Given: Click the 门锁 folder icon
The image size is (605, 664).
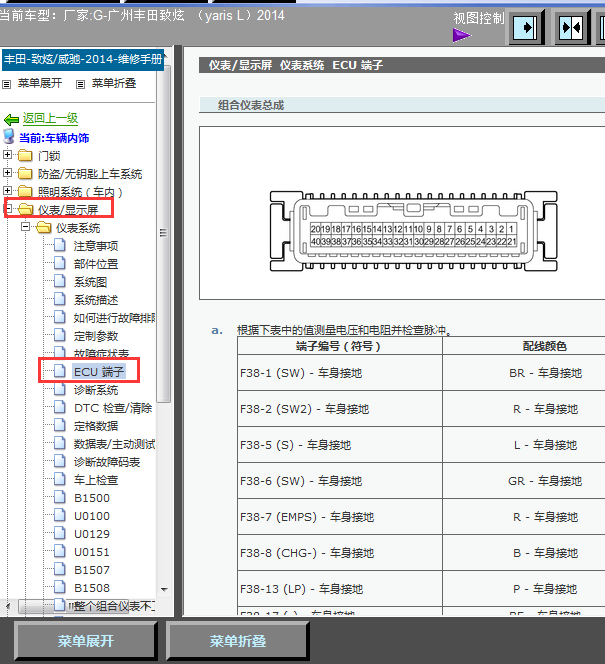Looking at the screenshot, I should point(25,155).
